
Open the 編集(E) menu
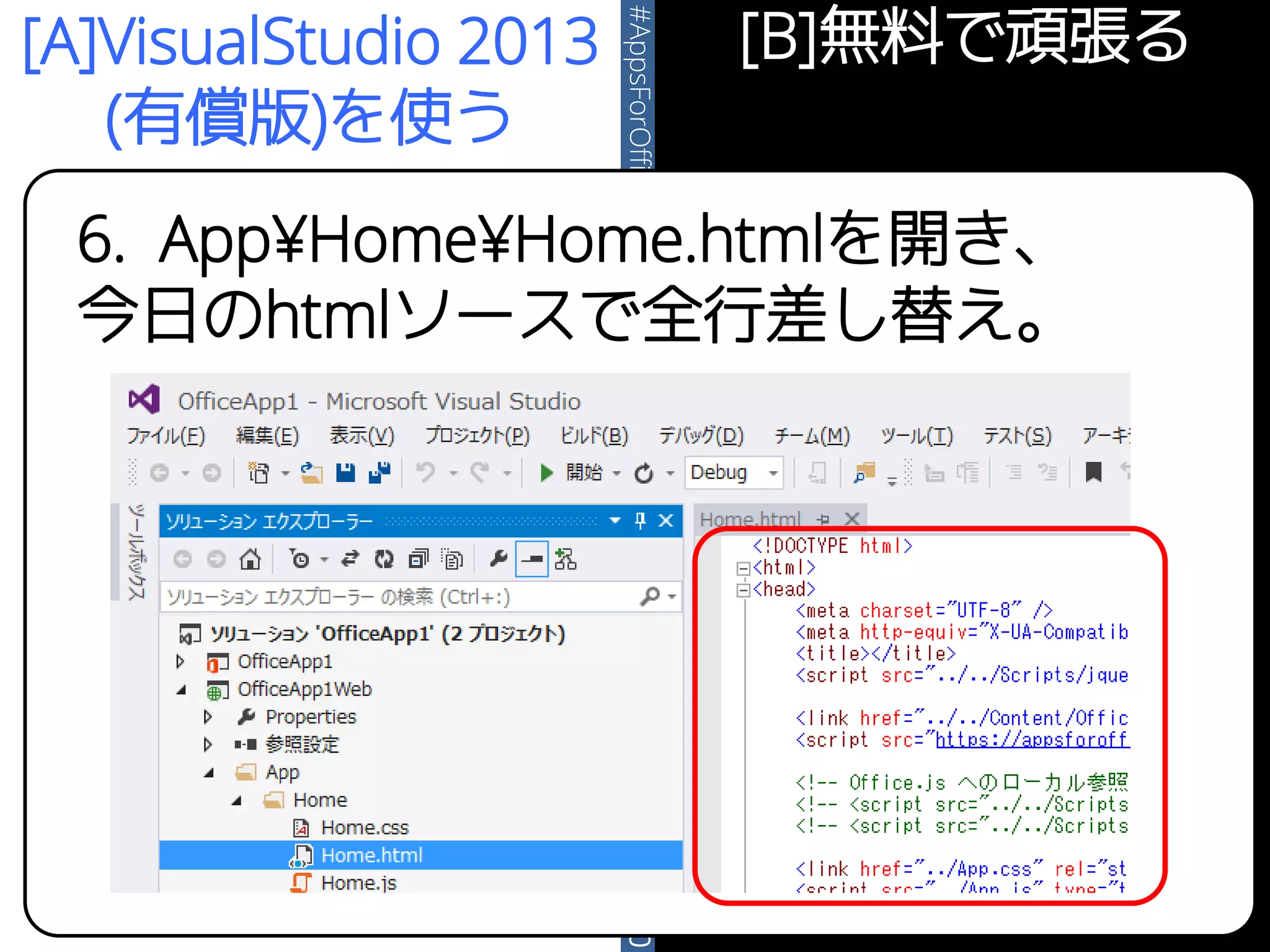267,436
